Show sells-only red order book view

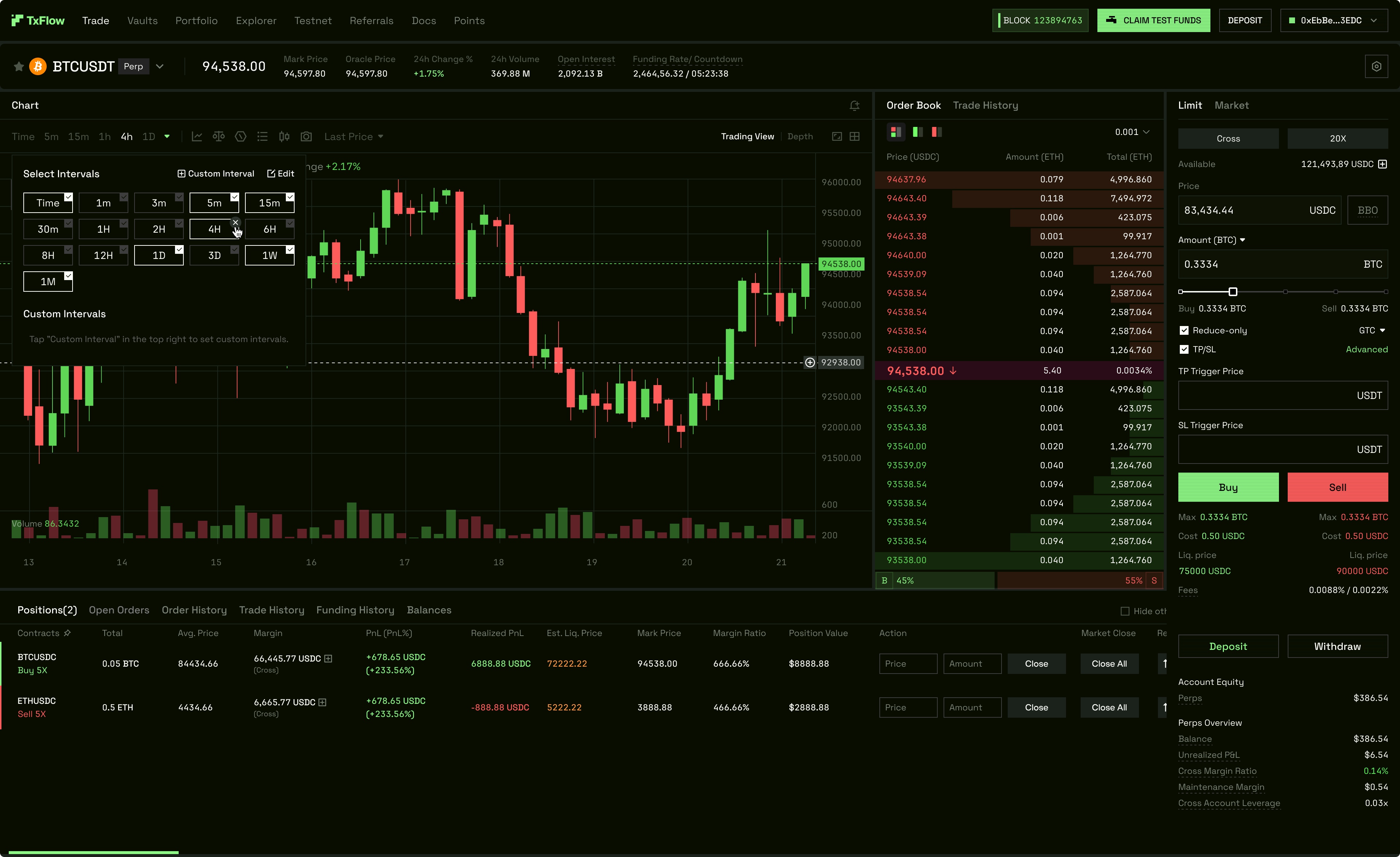click(936, 132)
